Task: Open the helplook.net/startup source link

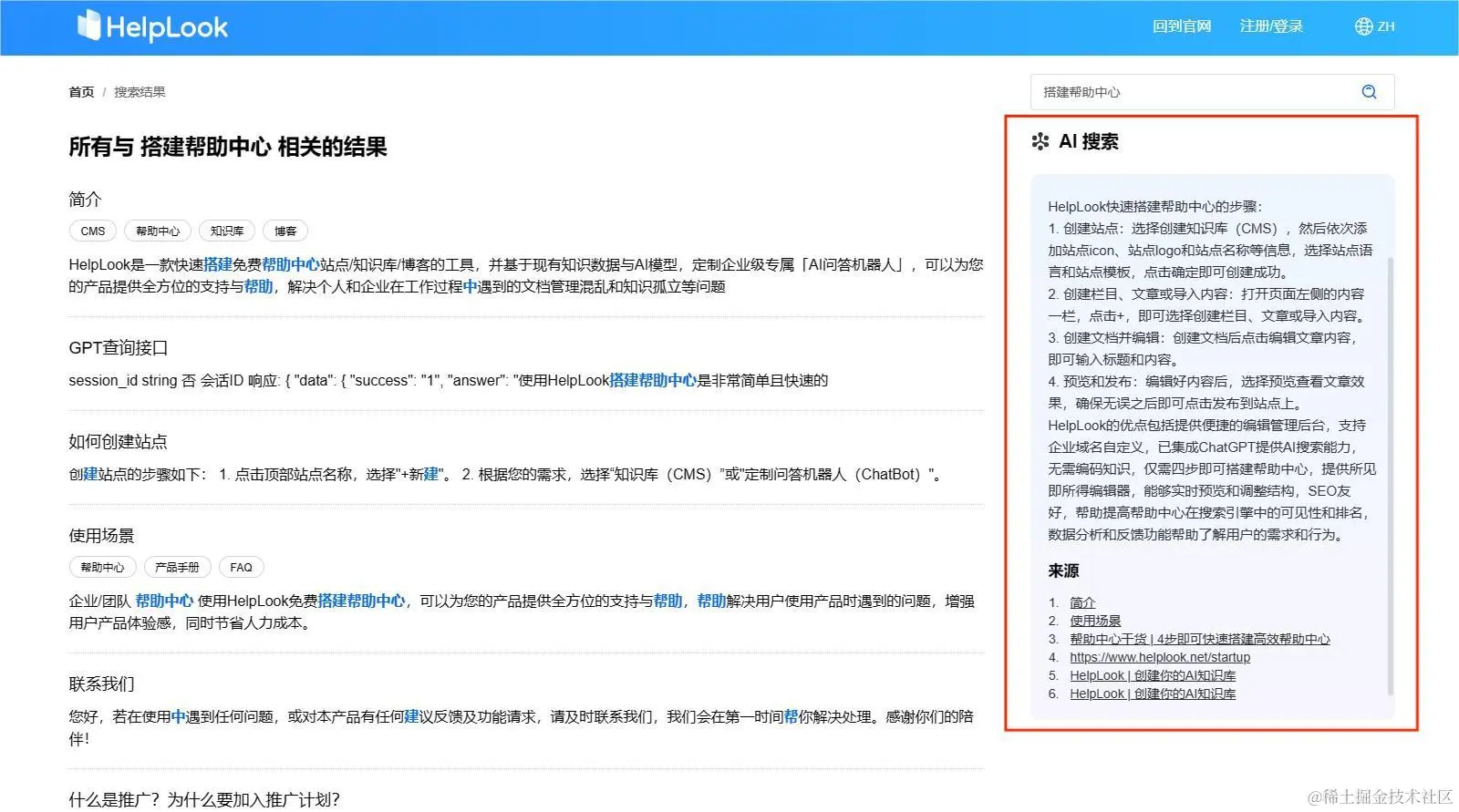Action: click(1160, 657)
